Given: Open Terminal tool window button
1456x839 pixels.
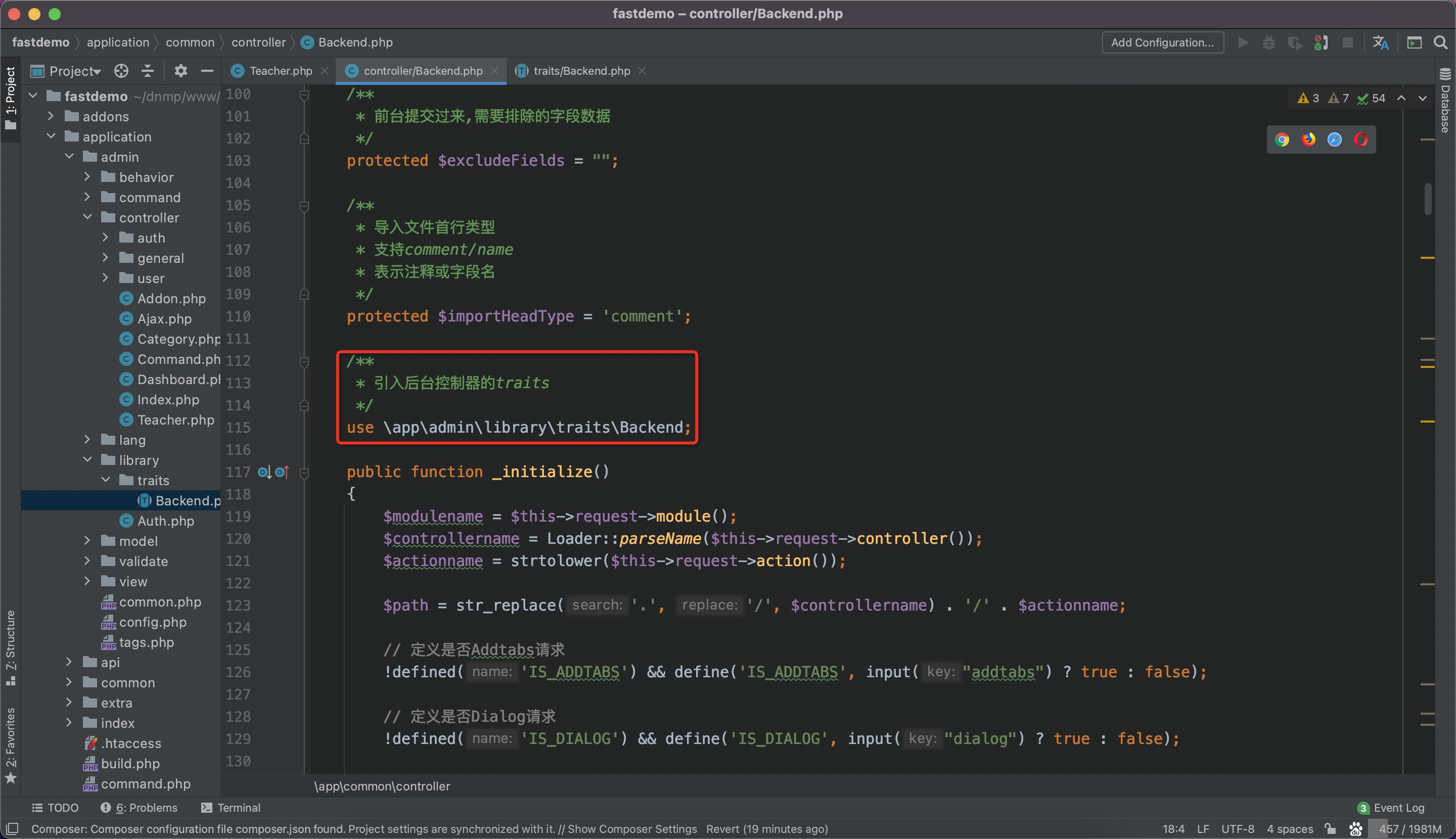Looking at the screenshot, I should (231, 807).
